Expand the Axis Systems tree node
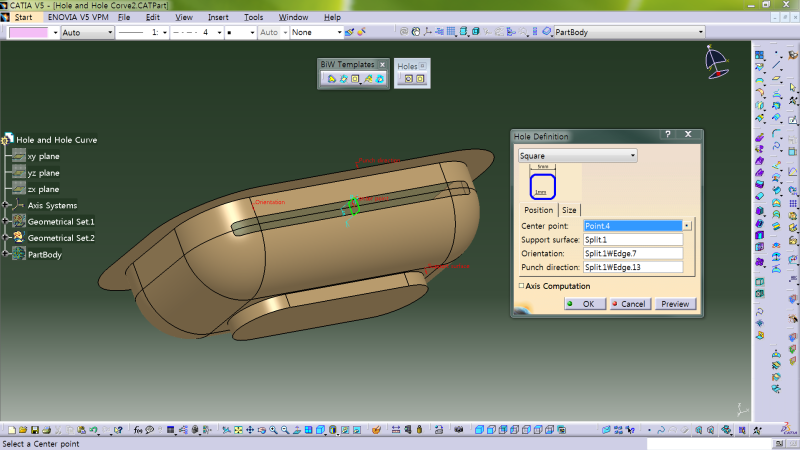This screenshot has height=450, width=800. pyautogui.click(x=6, y=205)
